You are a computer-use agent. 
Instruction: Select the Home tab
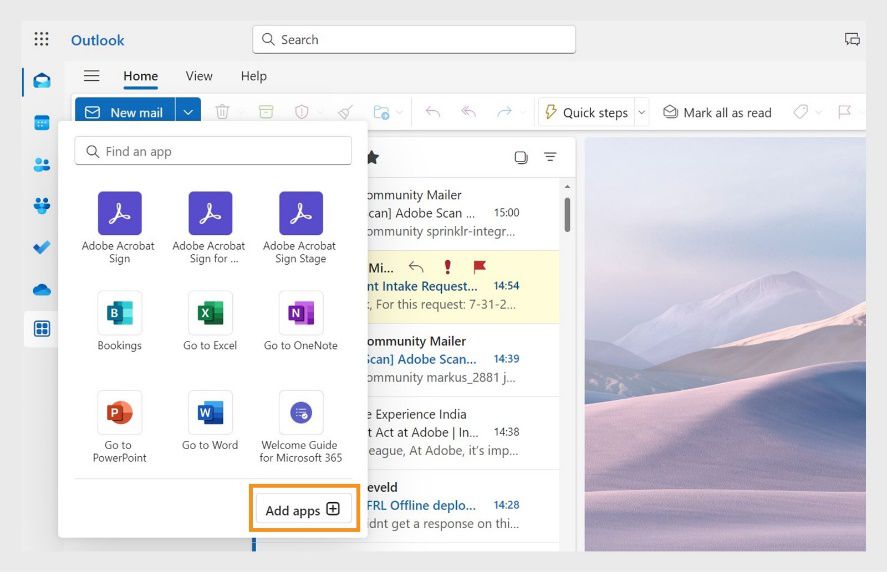141,76
